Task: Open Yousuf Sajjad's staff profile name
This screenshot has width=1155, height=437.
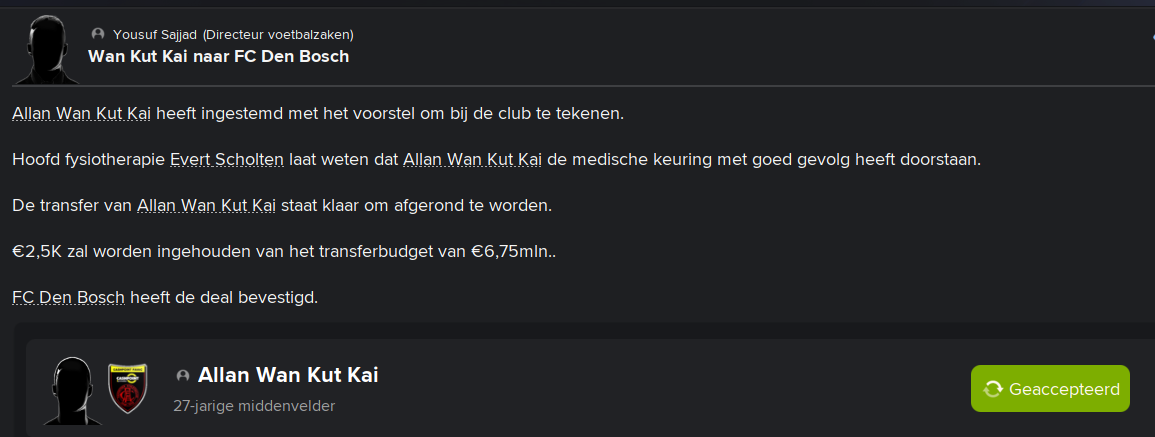Action: click(x=156, y=35)
